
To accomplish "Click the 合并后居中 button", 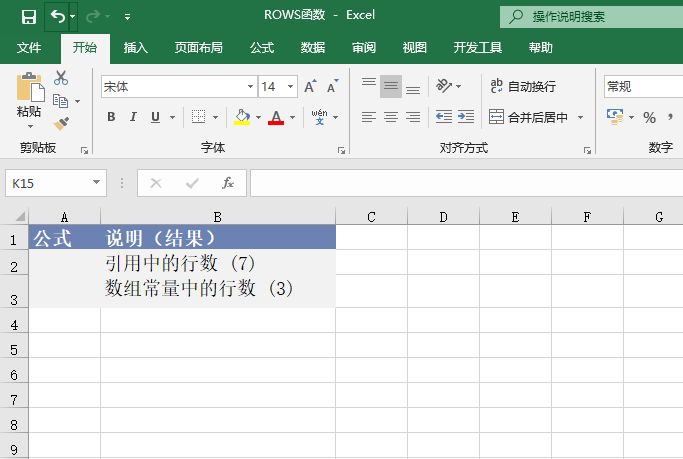I will pos(528,117).
